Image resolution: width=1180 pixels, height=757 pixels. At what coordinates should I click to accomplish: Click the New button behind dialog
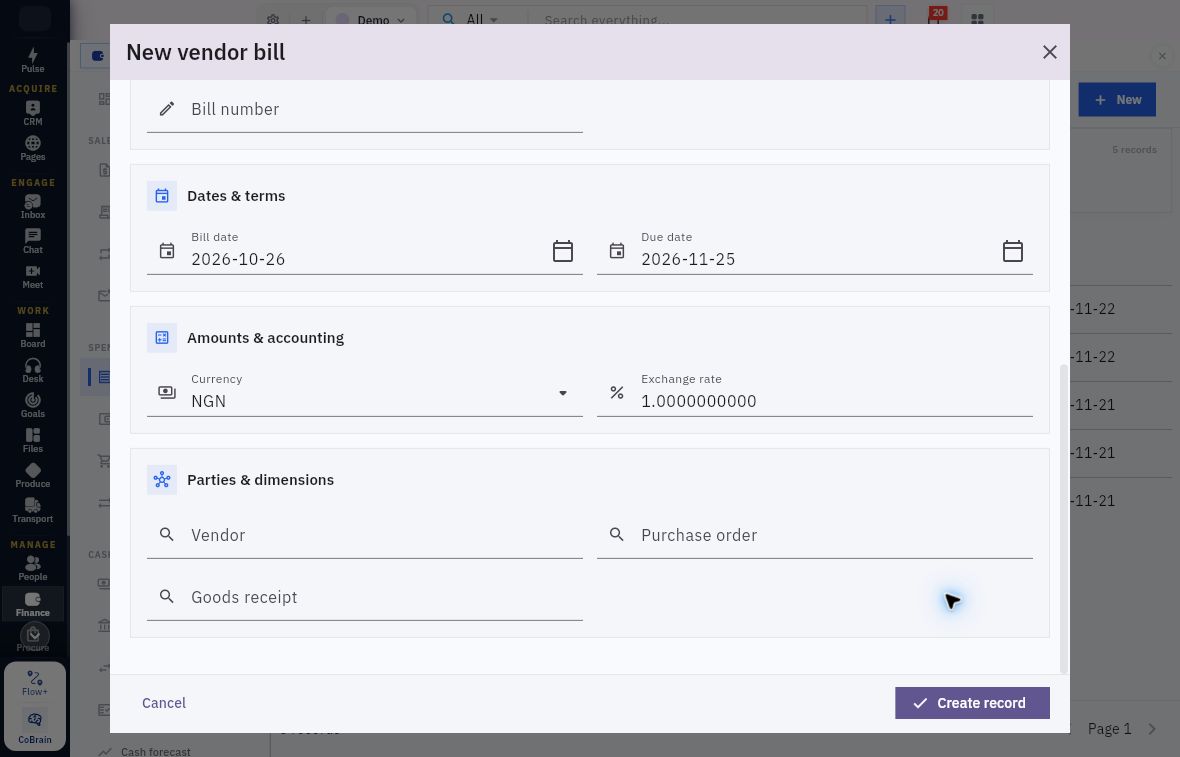click(1117, 99)
